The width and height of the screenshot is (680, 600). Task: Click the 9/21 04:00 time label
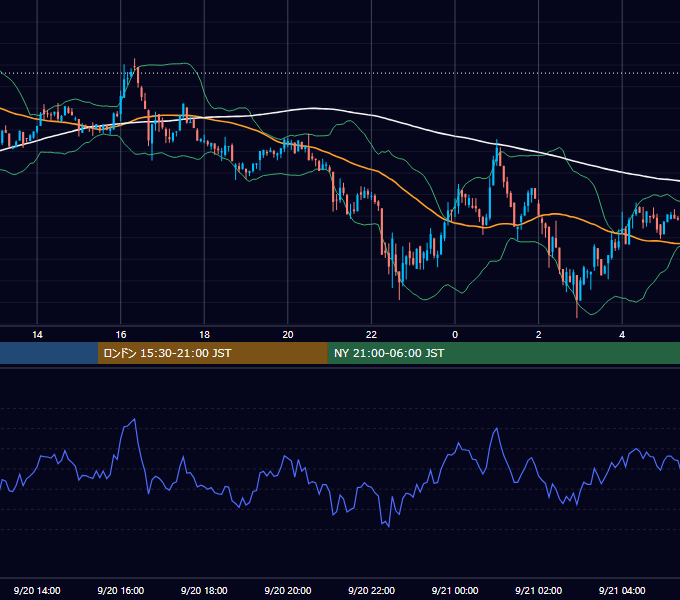(622, 590)
